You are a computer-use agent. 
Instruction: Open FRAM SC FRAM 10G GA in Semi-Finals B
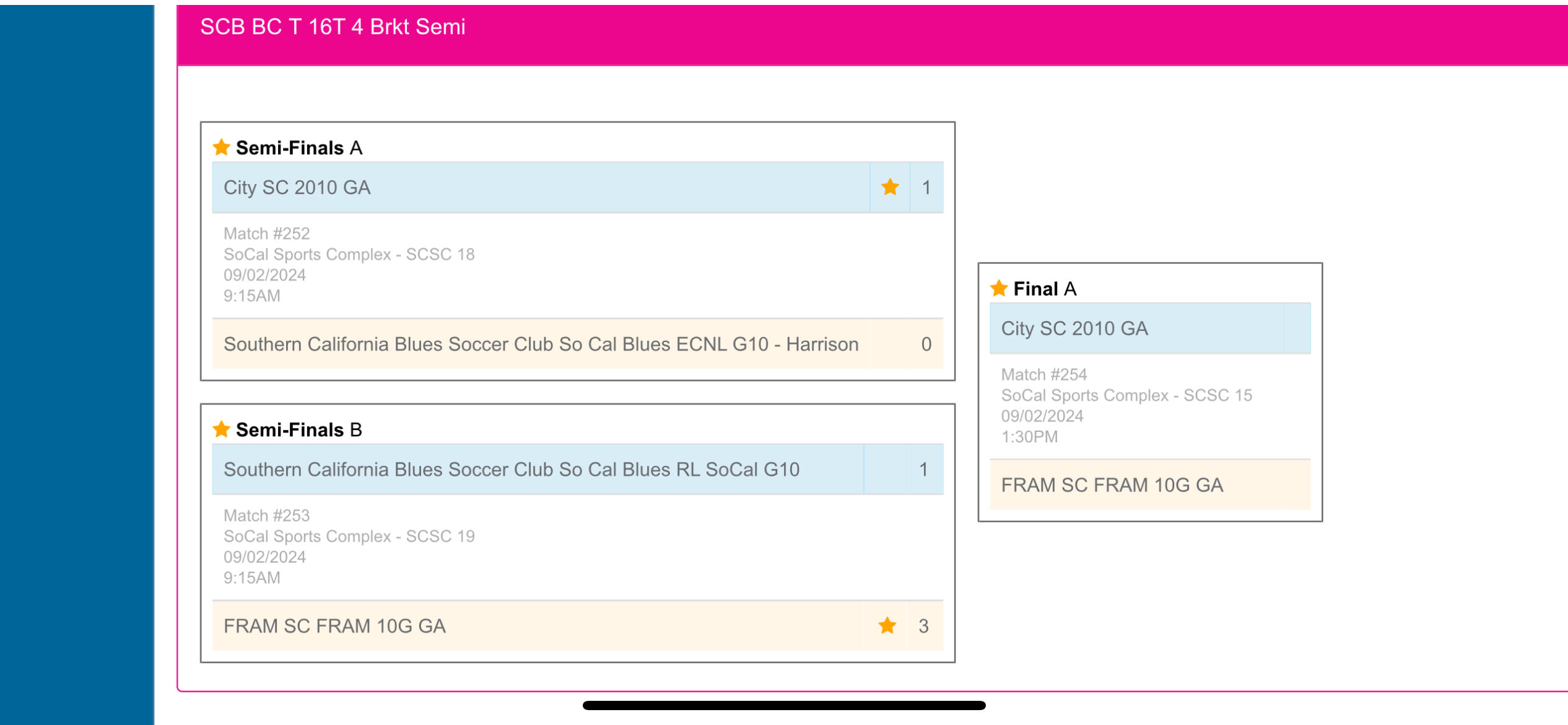click(x=334, y=626)
